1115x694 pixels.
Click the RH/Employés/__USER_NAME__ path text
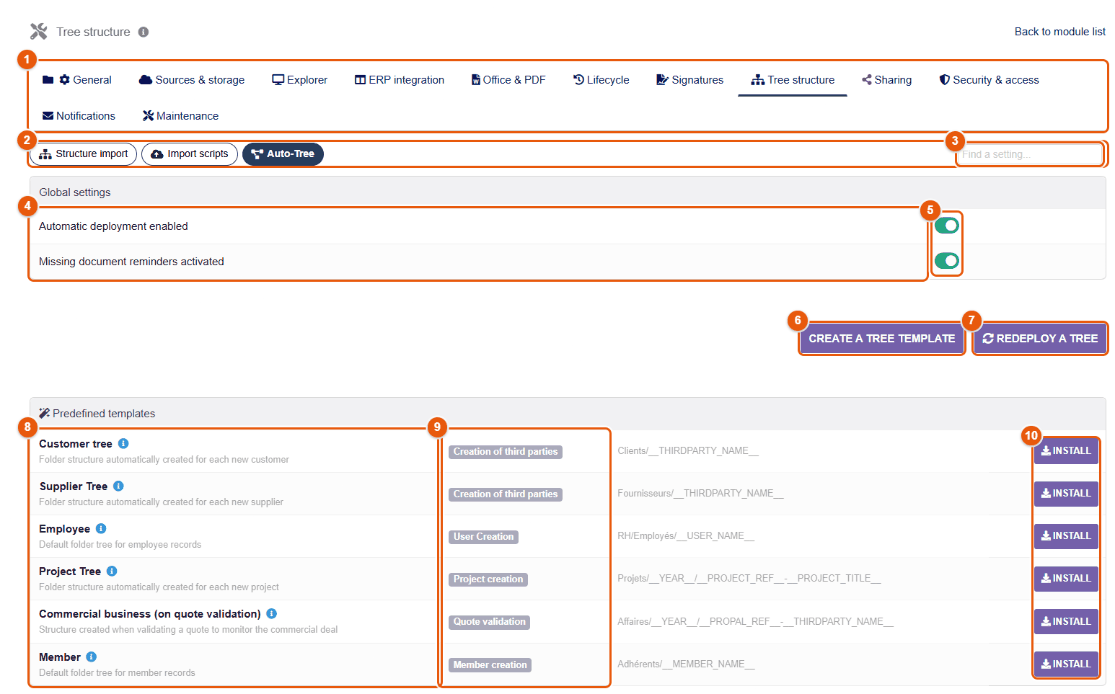tap(685, 536)
